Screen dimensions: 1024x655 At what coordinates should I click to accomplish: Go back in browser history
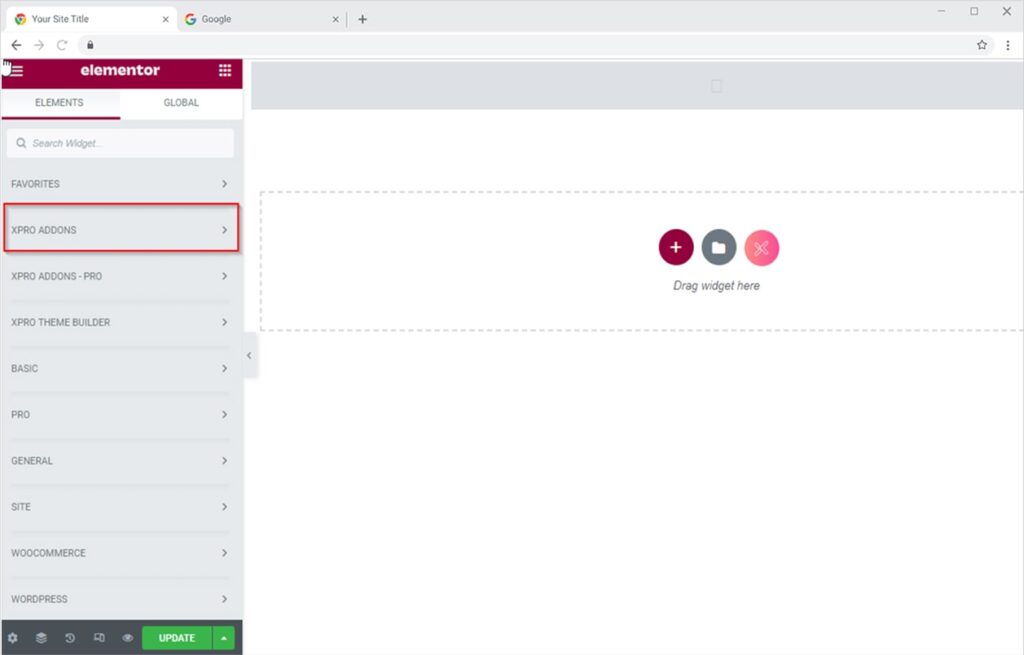(x=16, y=45)
